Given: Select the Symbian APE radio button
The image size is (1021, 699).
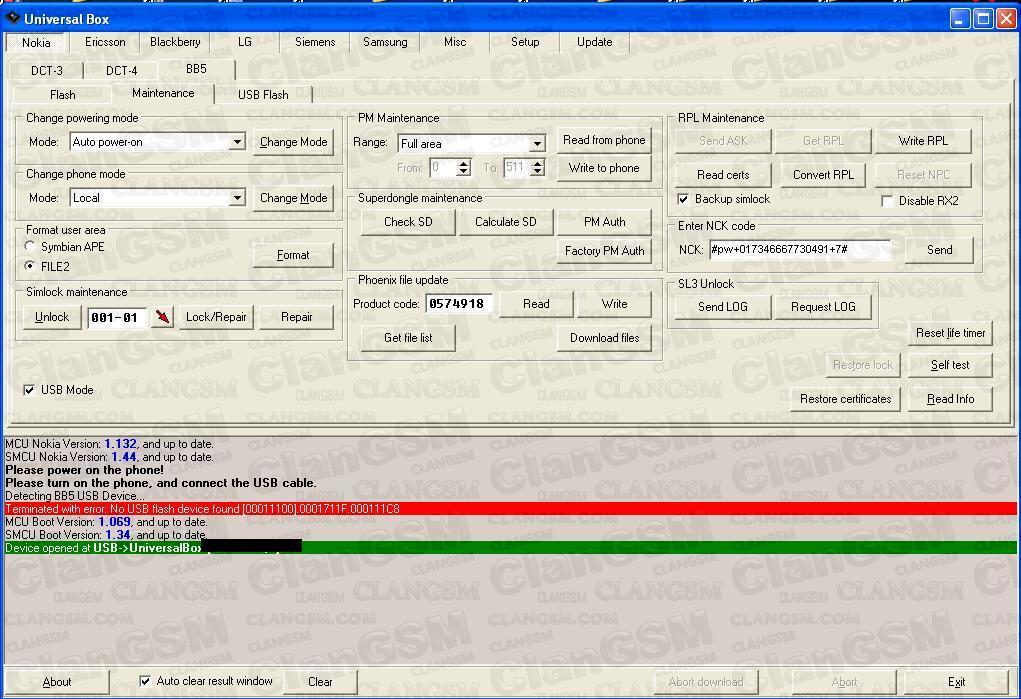Looking at the screenshot, I should coord(29,246).
